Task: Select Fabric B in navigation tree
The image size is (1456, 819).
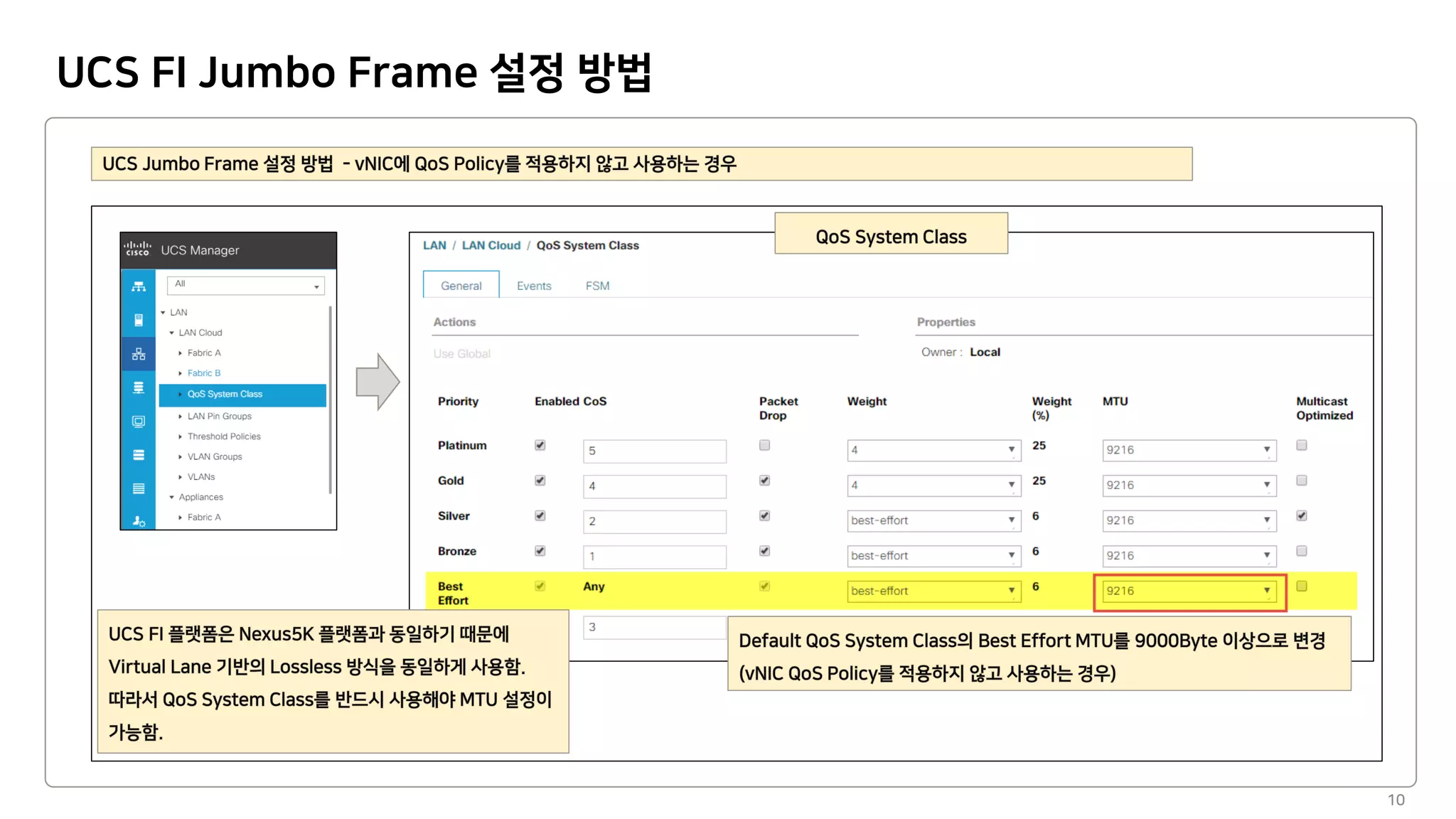Action: [x=204, y=373]
